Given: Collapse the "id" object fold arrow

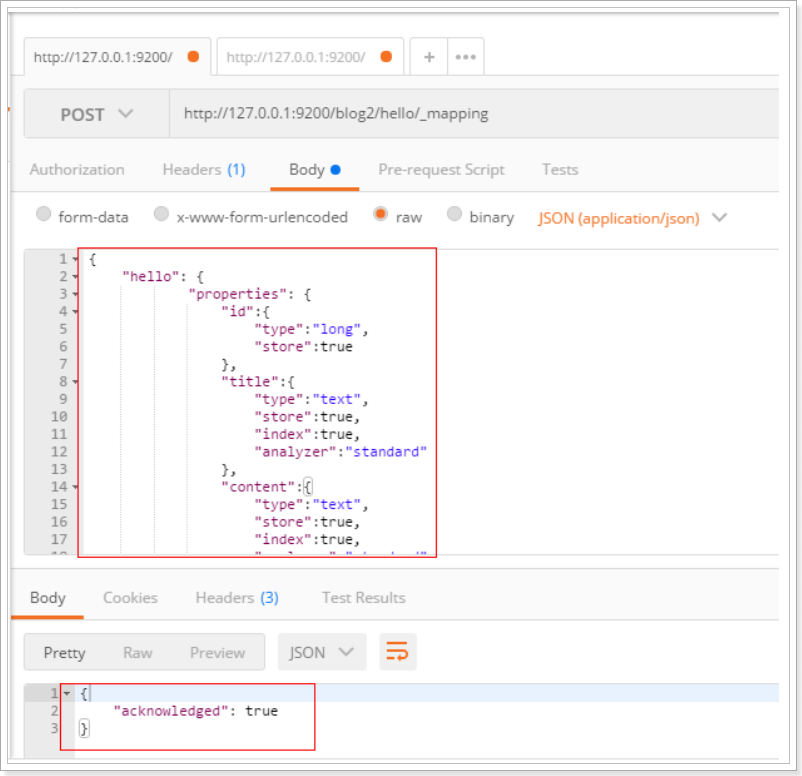Looking at the screenshot, I should 75,312.
